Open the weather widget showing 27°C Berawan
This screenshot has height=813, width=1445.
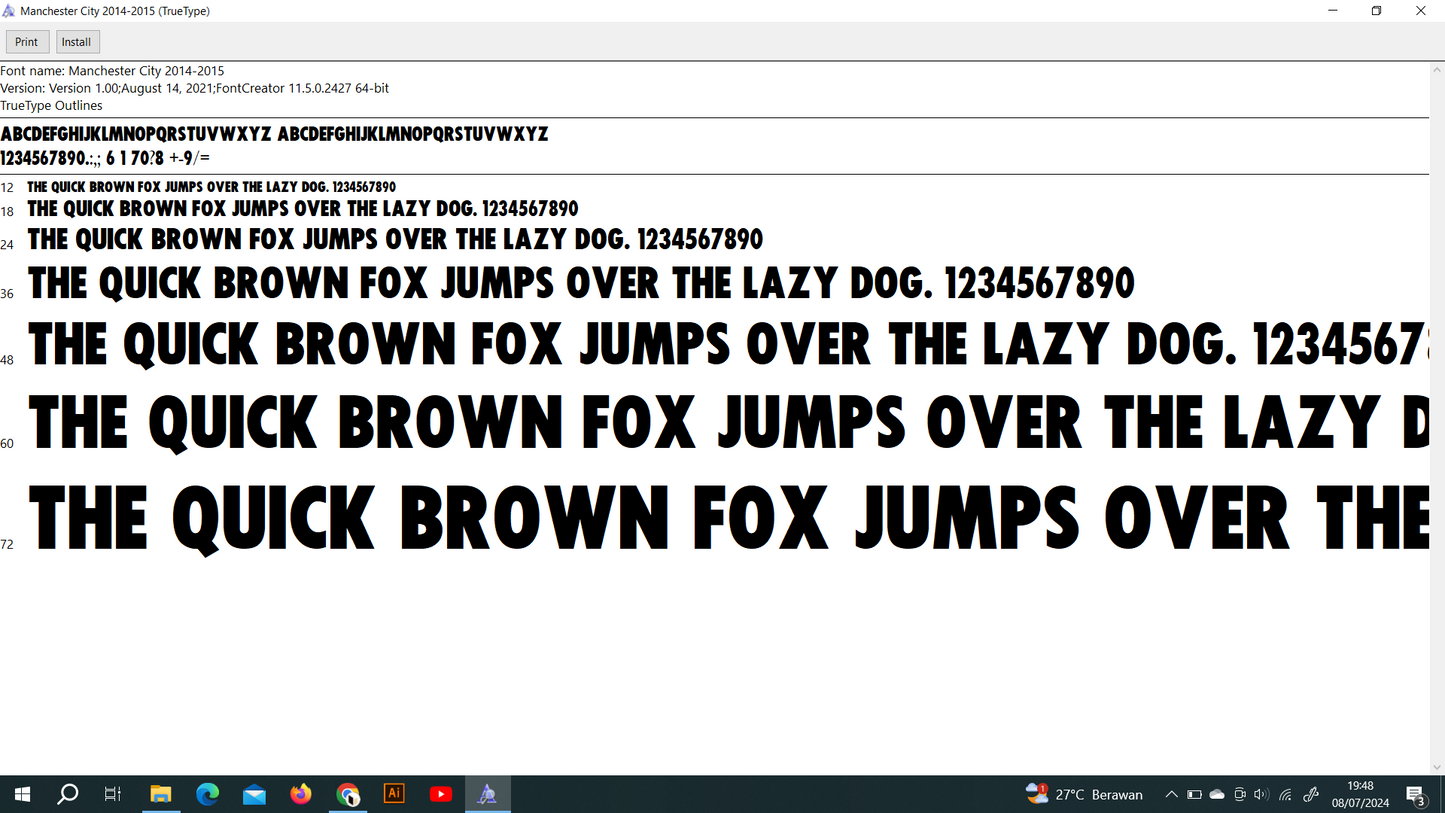pyautogui.click(x=1085, y=794)
